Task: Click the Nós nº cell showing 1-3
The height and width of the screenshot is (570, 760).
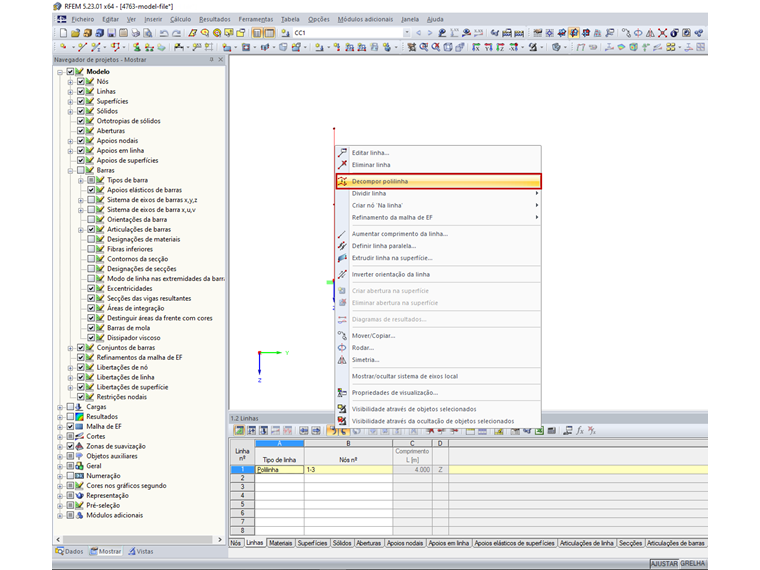Action: tap(348, 470)
